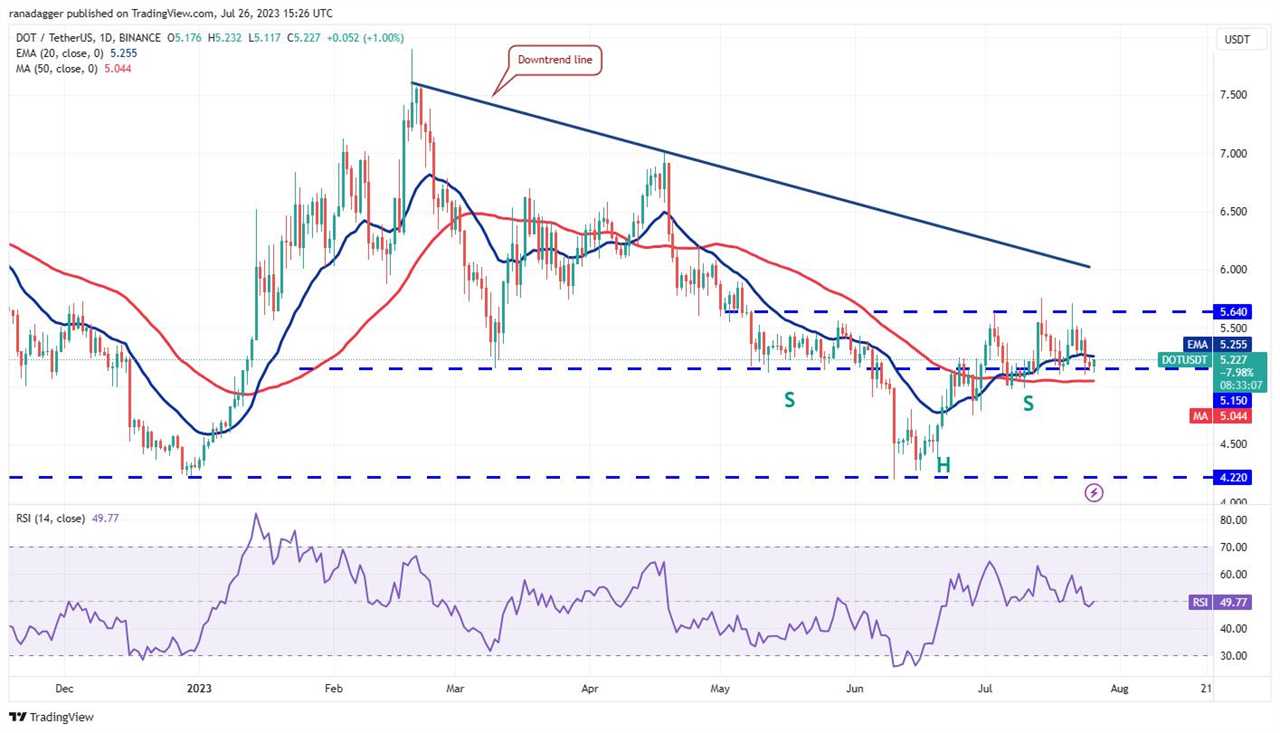The image size is (1280, 733).
Task: Select the 4.220 price level label
Action: 1233,478
